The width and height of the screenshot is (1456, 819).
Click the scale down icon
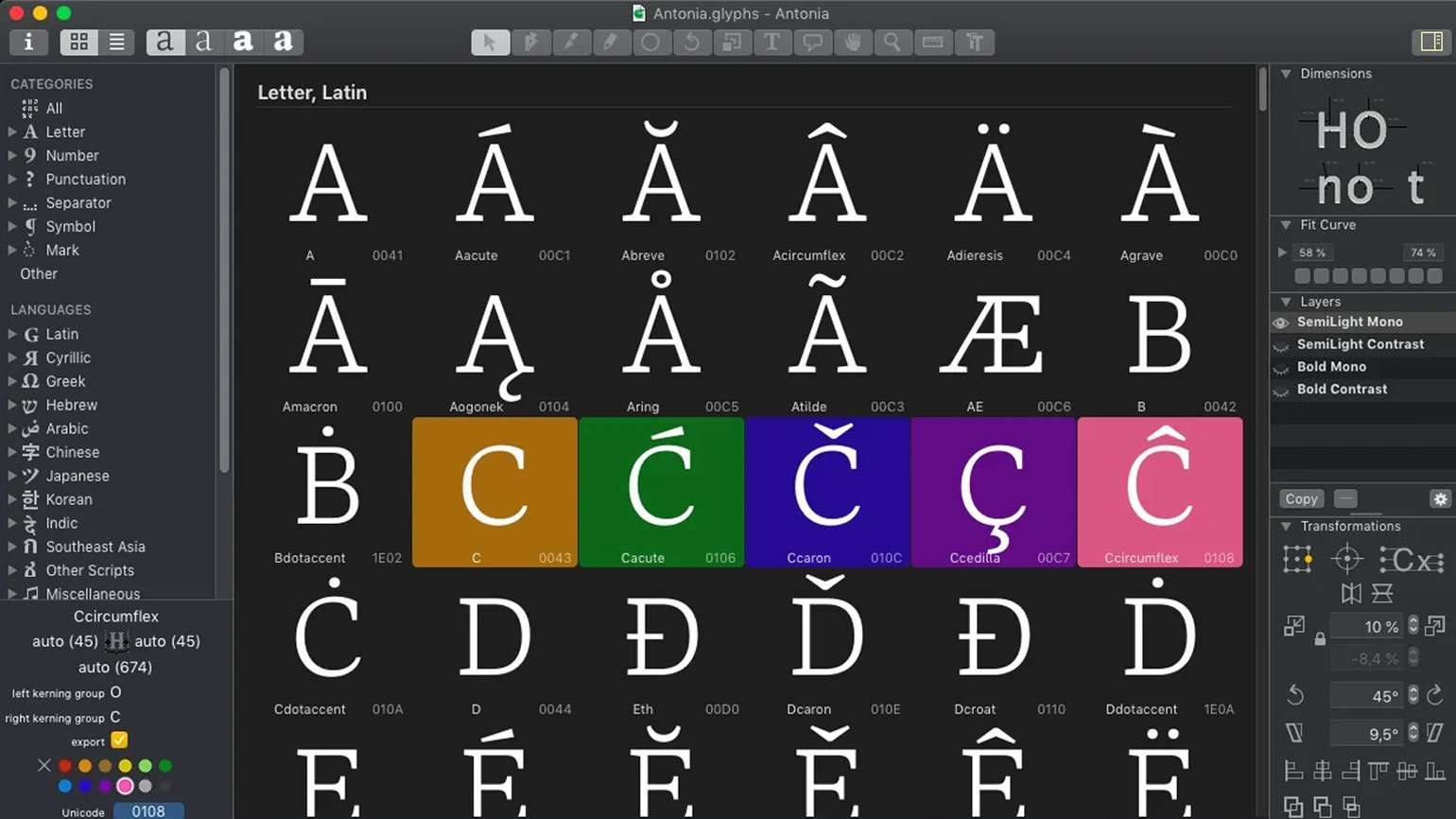pyautogui.click(x=1294, y=626)
